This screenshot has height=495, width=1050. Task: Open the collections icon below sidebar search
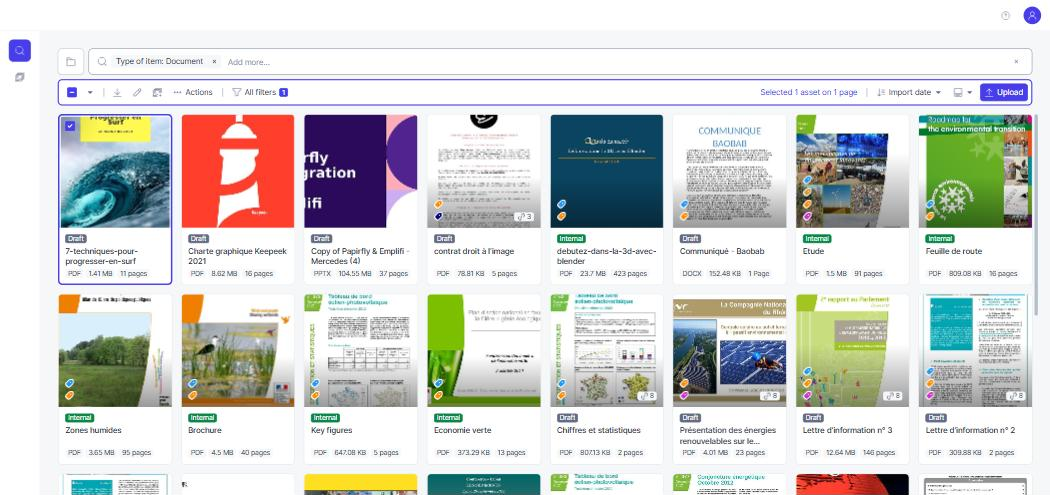pos(19,78)
